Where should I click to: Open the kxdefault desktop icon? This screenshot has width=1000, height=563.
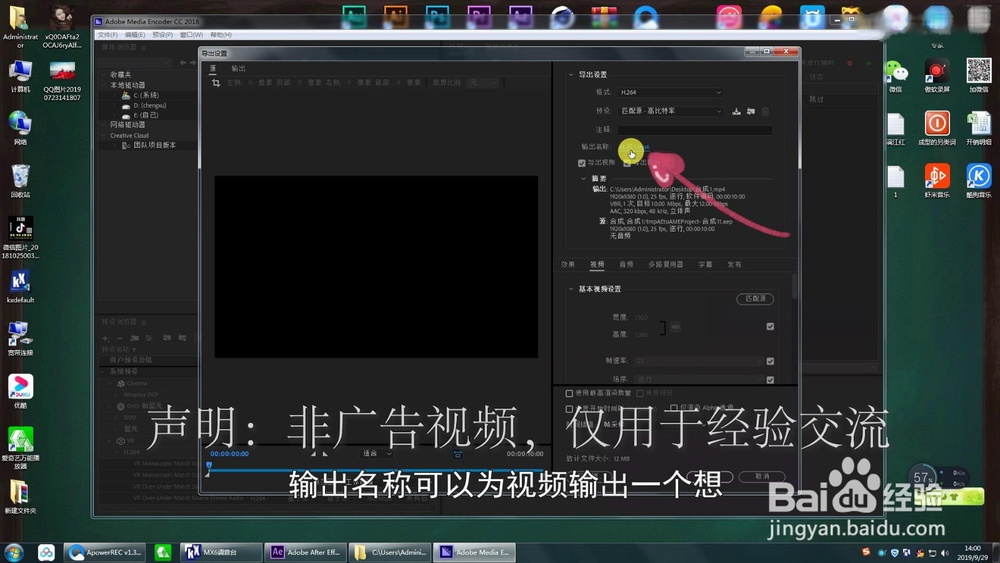(20, 286)
